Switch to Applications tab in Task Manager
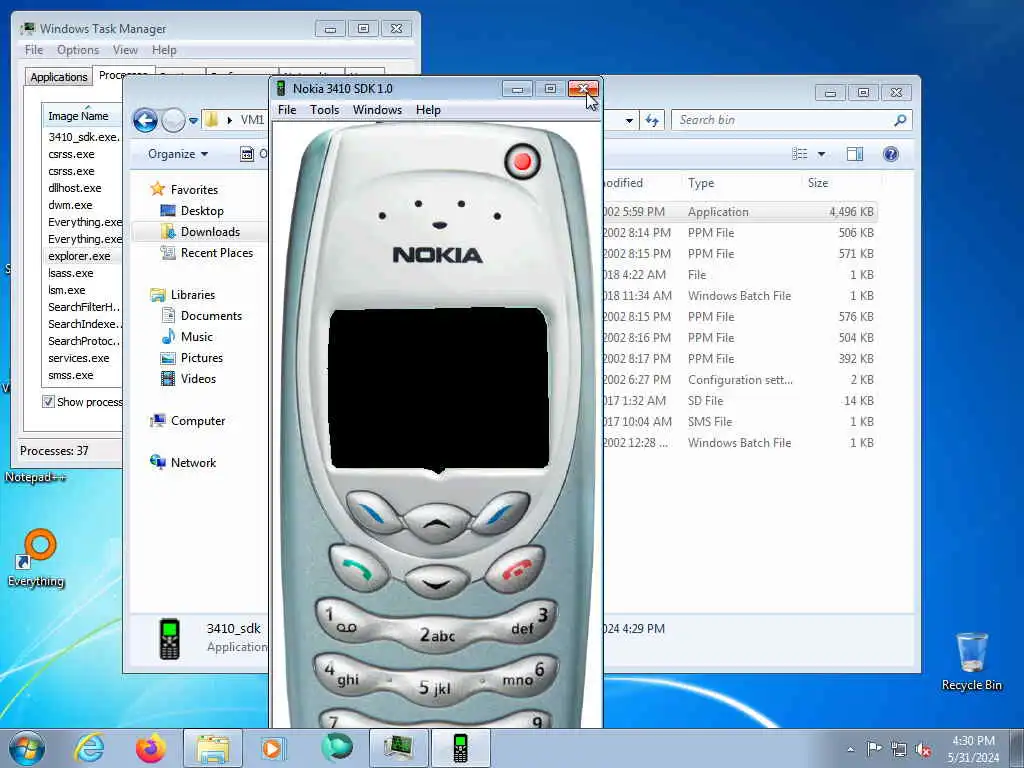 click(x=59, y=77)
